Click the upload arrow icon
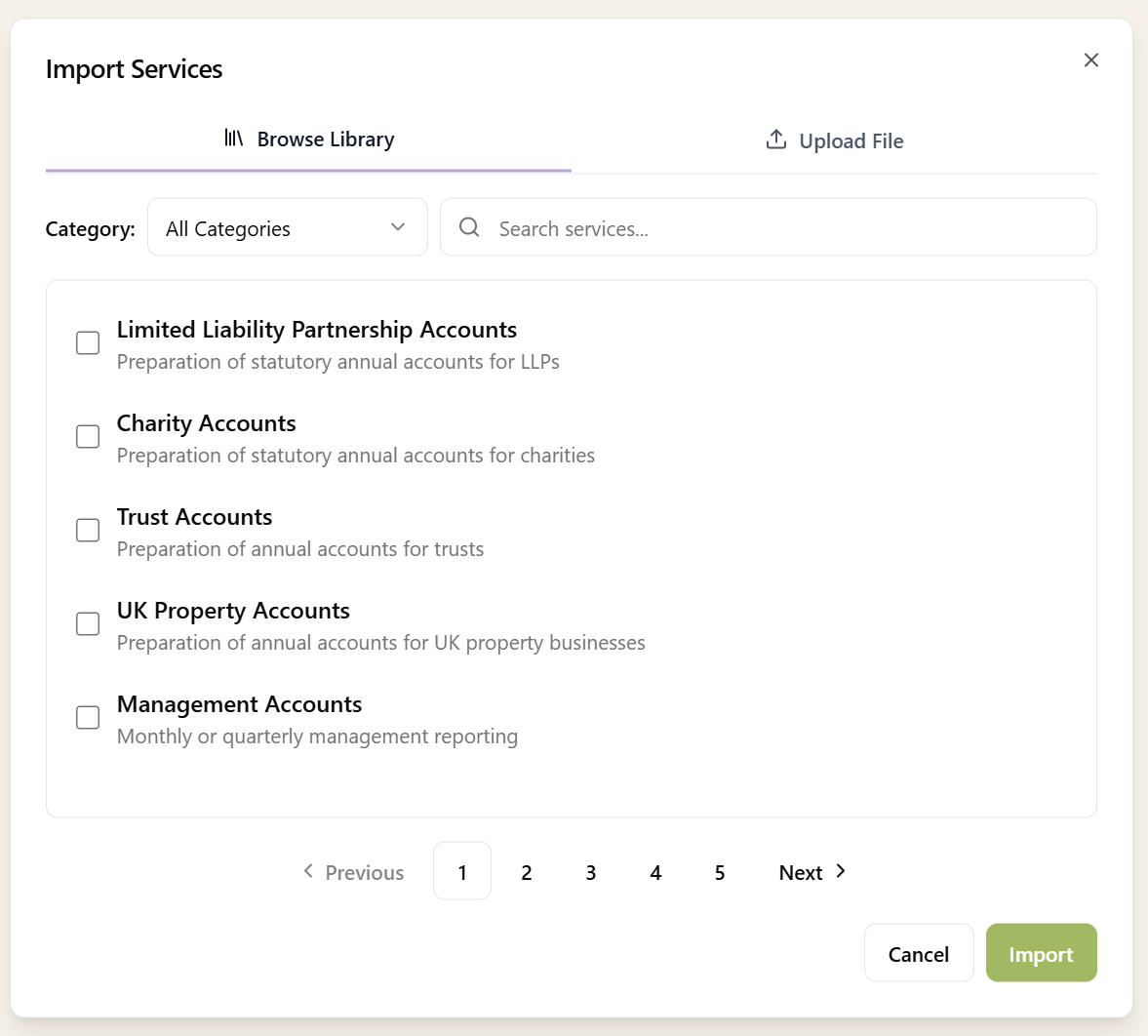 click(776, 139)
